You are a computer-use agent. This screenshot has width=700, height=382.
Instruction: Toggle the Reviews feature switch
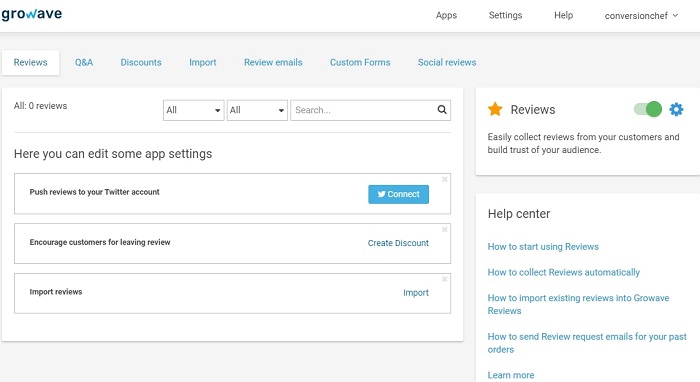coord(648,109)
